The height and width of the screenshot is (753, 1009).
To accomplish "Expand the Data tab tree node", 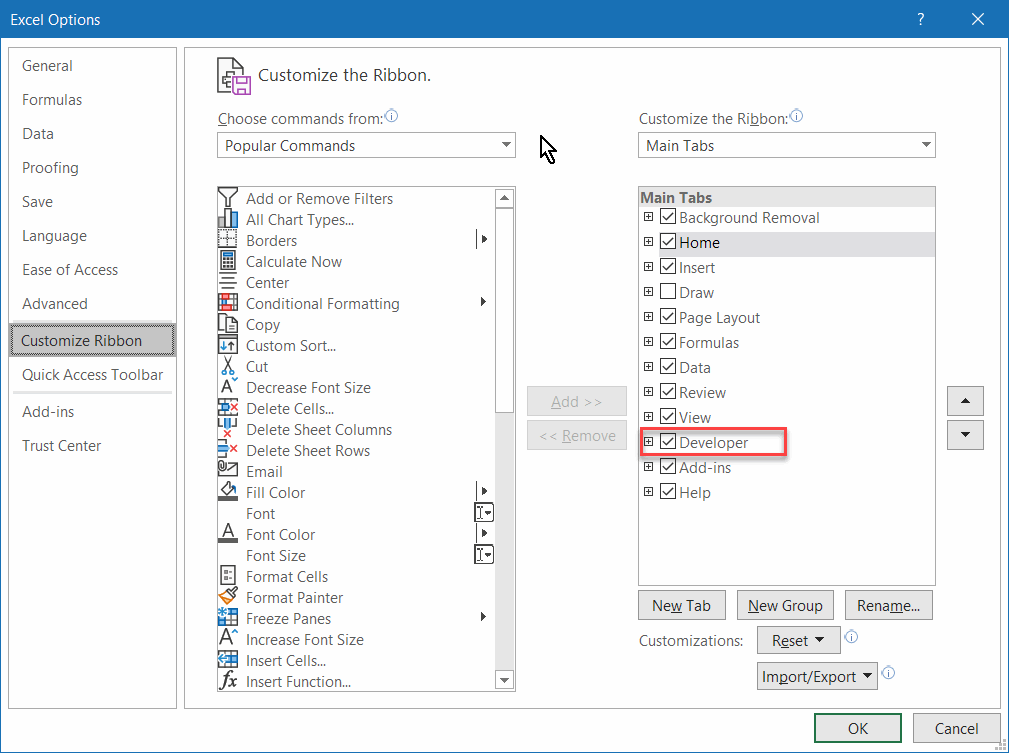I will coord(649,367).
